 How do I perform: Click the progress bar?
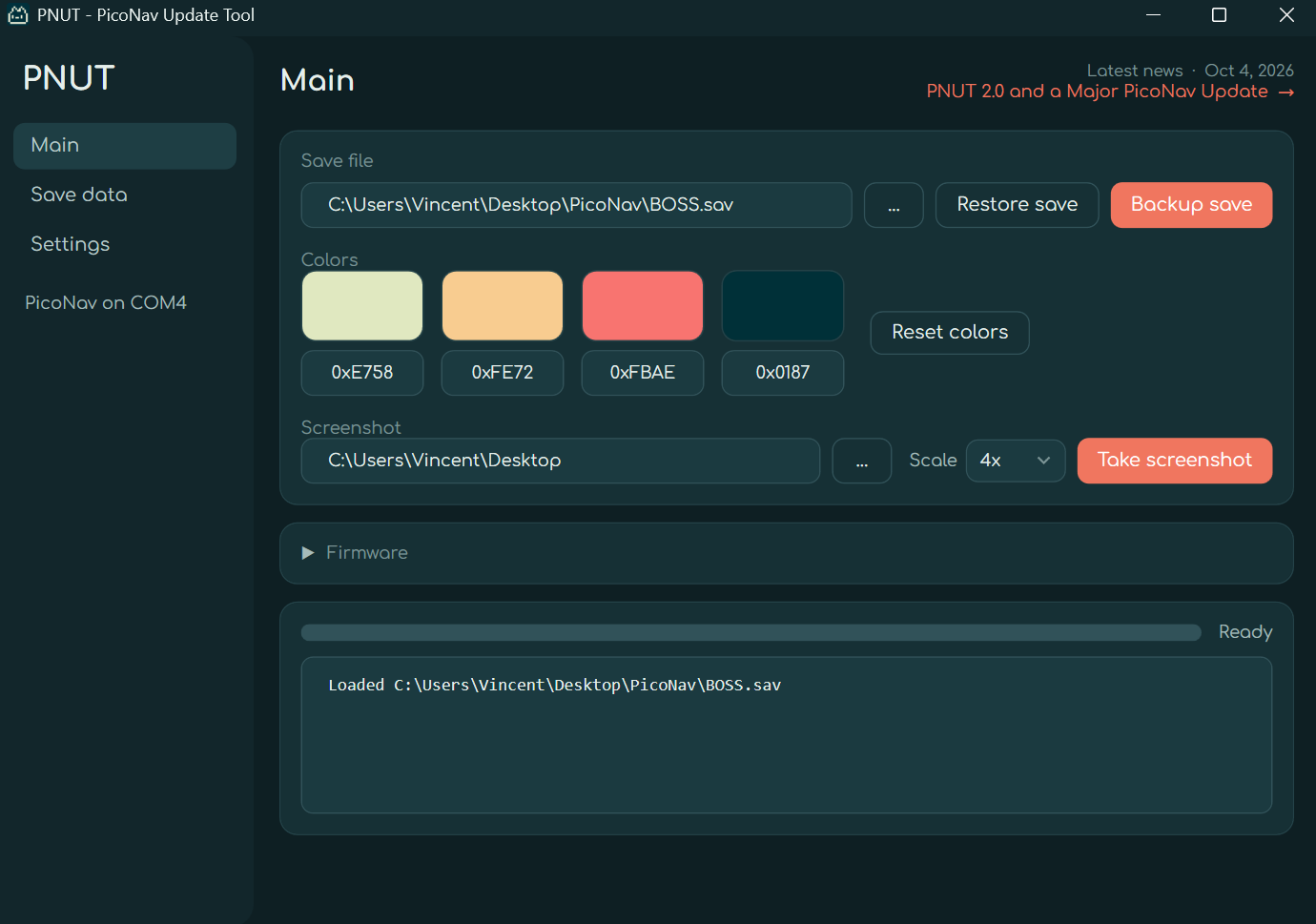coord(751,632)
